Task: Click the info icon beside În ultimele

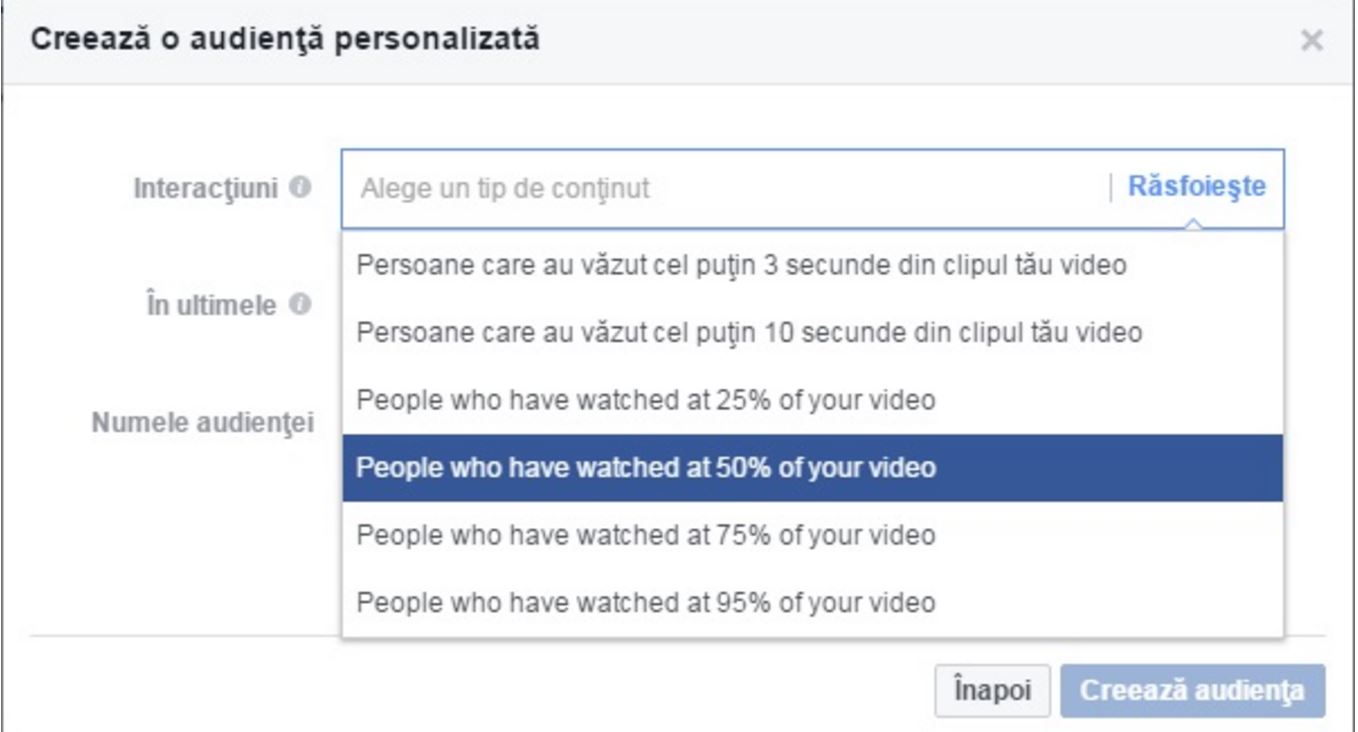Action: click(x=298, y=304)
